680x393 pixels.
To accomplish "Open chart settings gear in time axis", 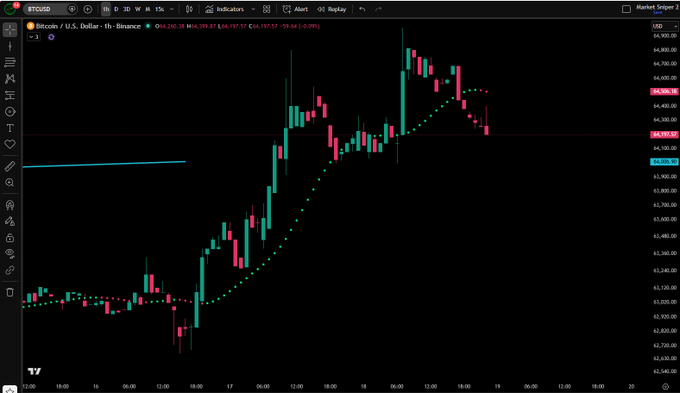I will [x=665, y=386].
